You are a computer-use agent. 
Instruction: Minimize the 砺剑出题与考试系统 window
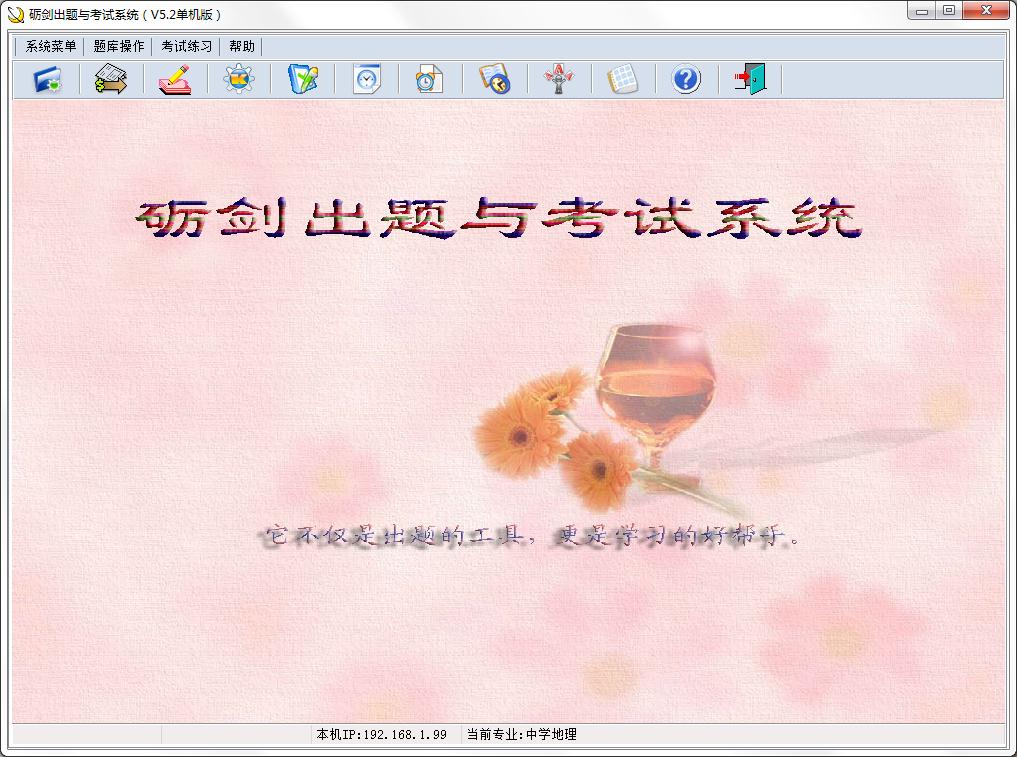[x=922, y=11]
